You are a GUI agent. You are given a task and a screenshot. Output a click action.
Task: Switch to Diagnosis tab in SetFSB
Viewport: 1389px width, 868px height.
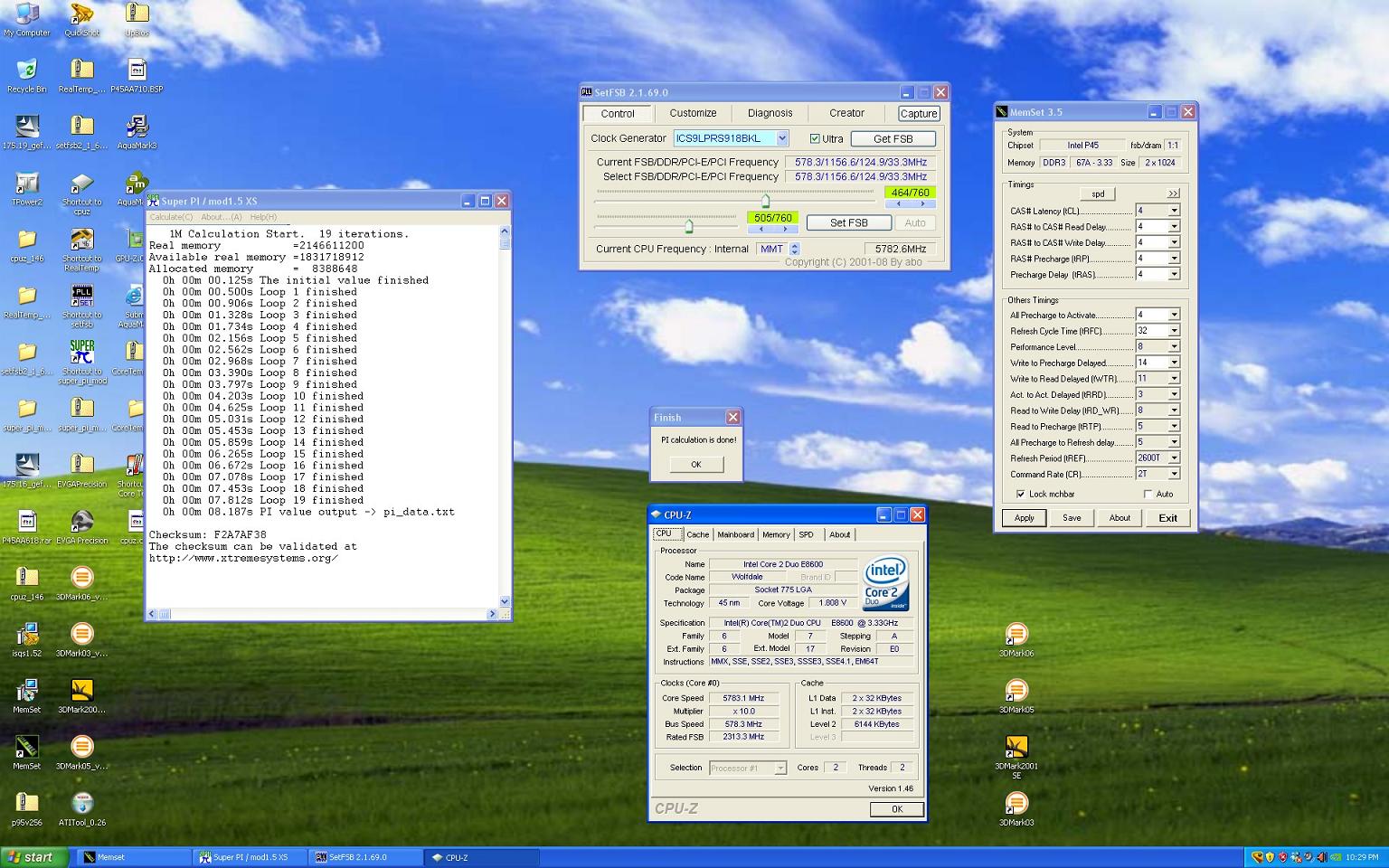[770, 113]
